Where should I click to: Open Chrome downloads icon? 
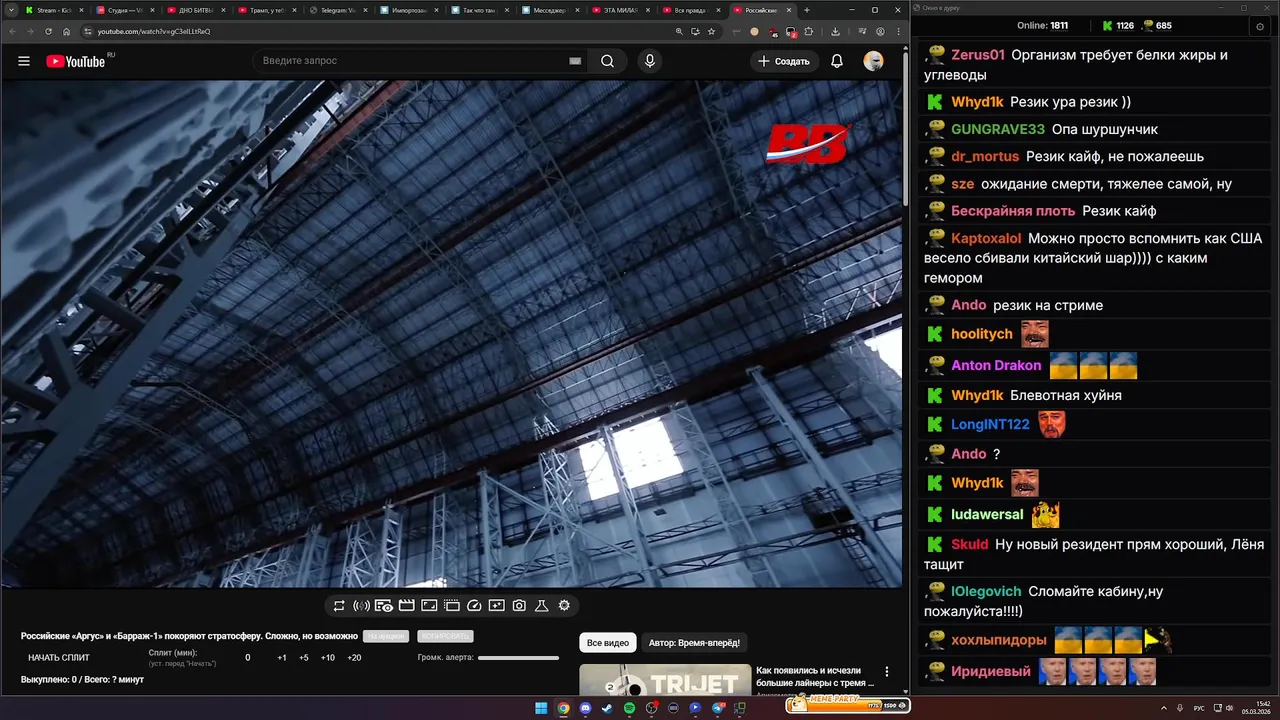click(835, 31)
